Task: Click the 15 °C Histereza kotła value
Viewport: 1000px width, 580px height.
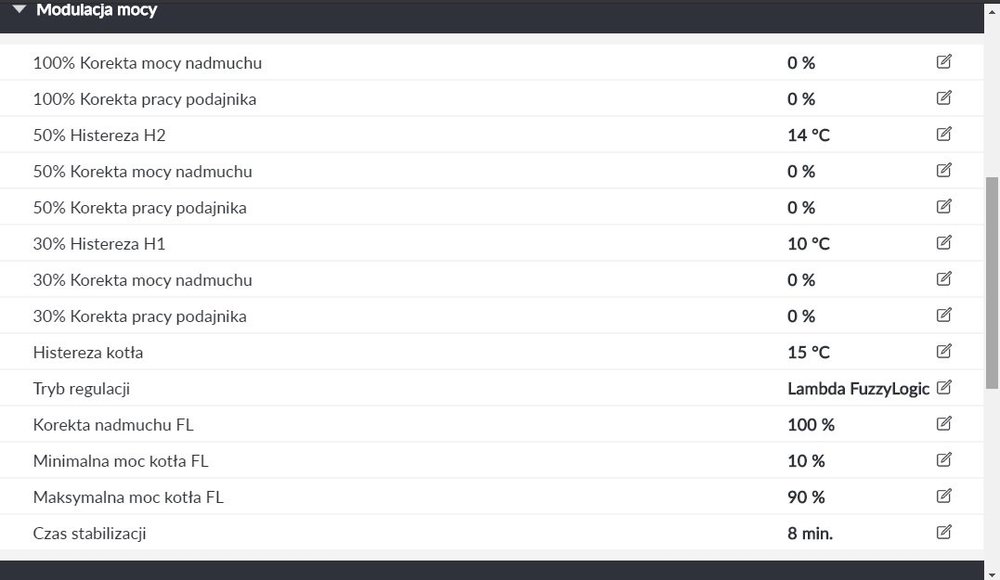Action: (x=808, y=352)
